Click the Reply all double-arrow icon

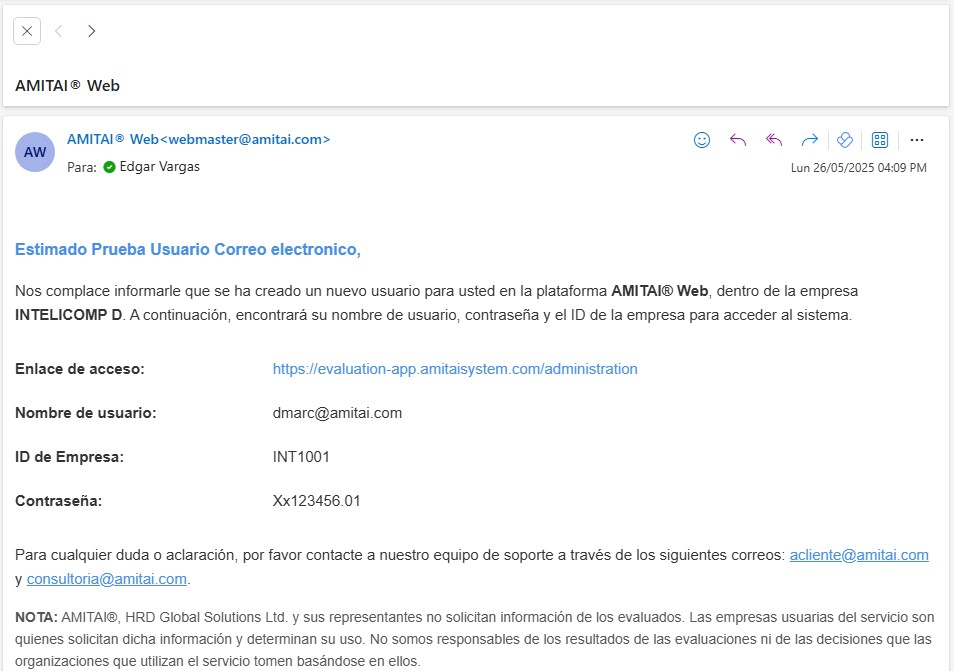[x=774, y=140]
